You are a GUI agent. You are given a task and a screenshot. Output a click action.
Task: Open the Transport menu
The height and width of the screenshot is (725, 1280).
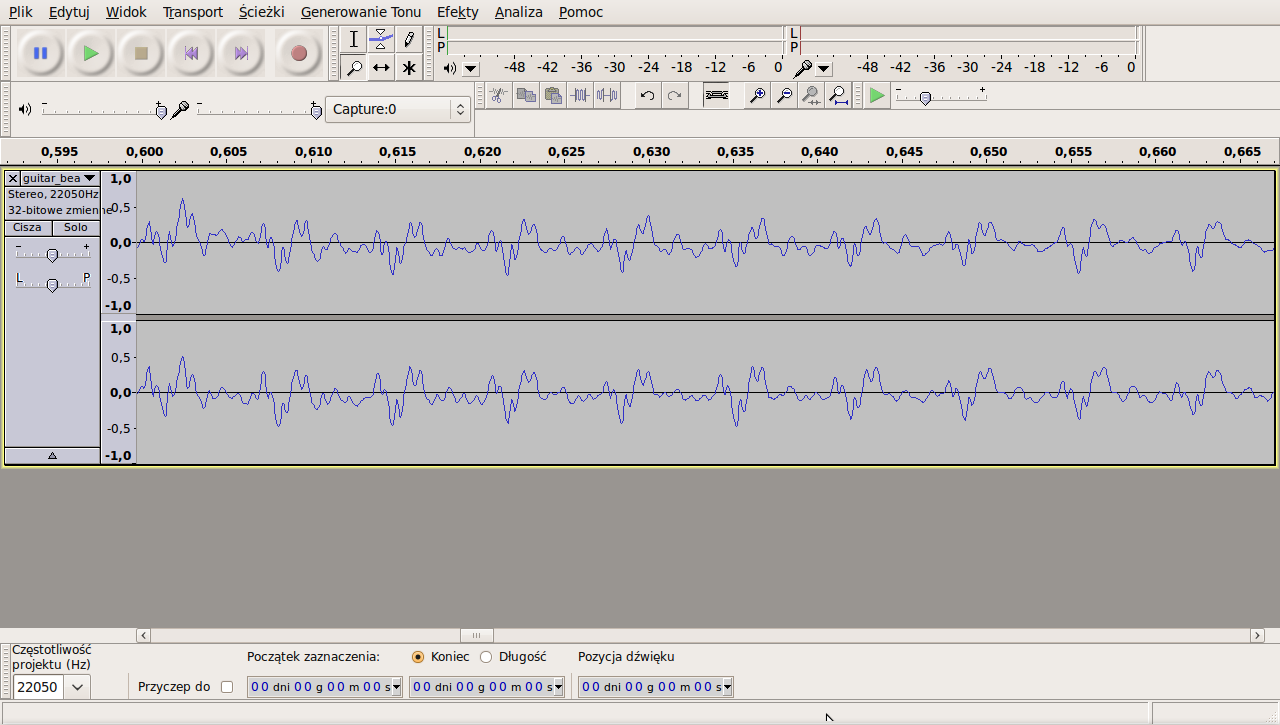193,12
